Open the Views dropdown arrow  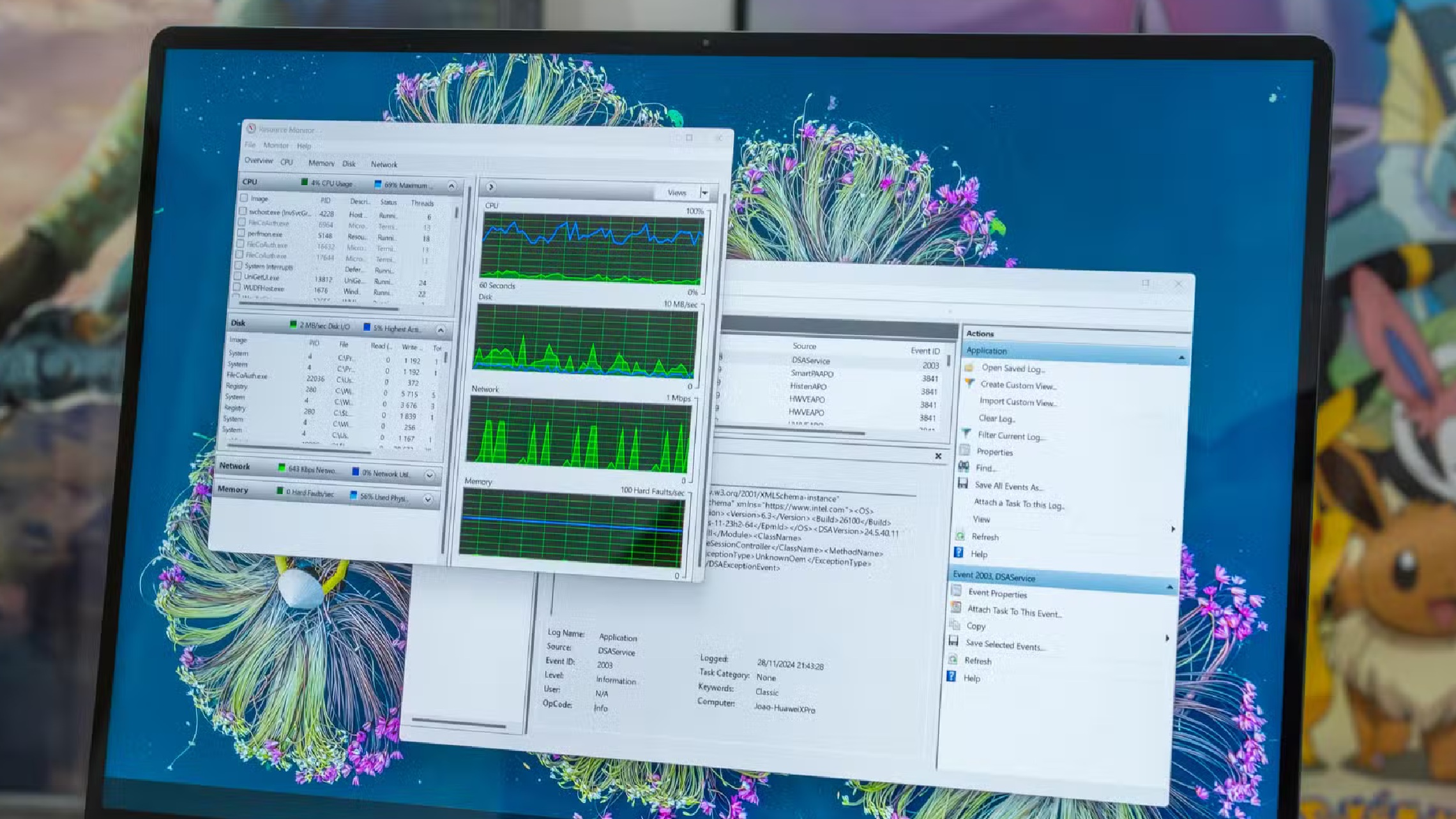tap(705, 192)
